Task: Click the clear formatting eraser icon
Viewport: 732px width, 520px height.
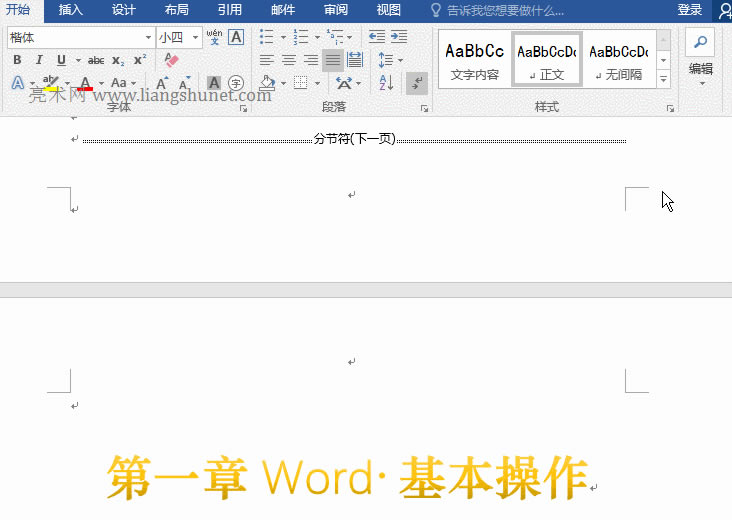Action: [170, 60]
